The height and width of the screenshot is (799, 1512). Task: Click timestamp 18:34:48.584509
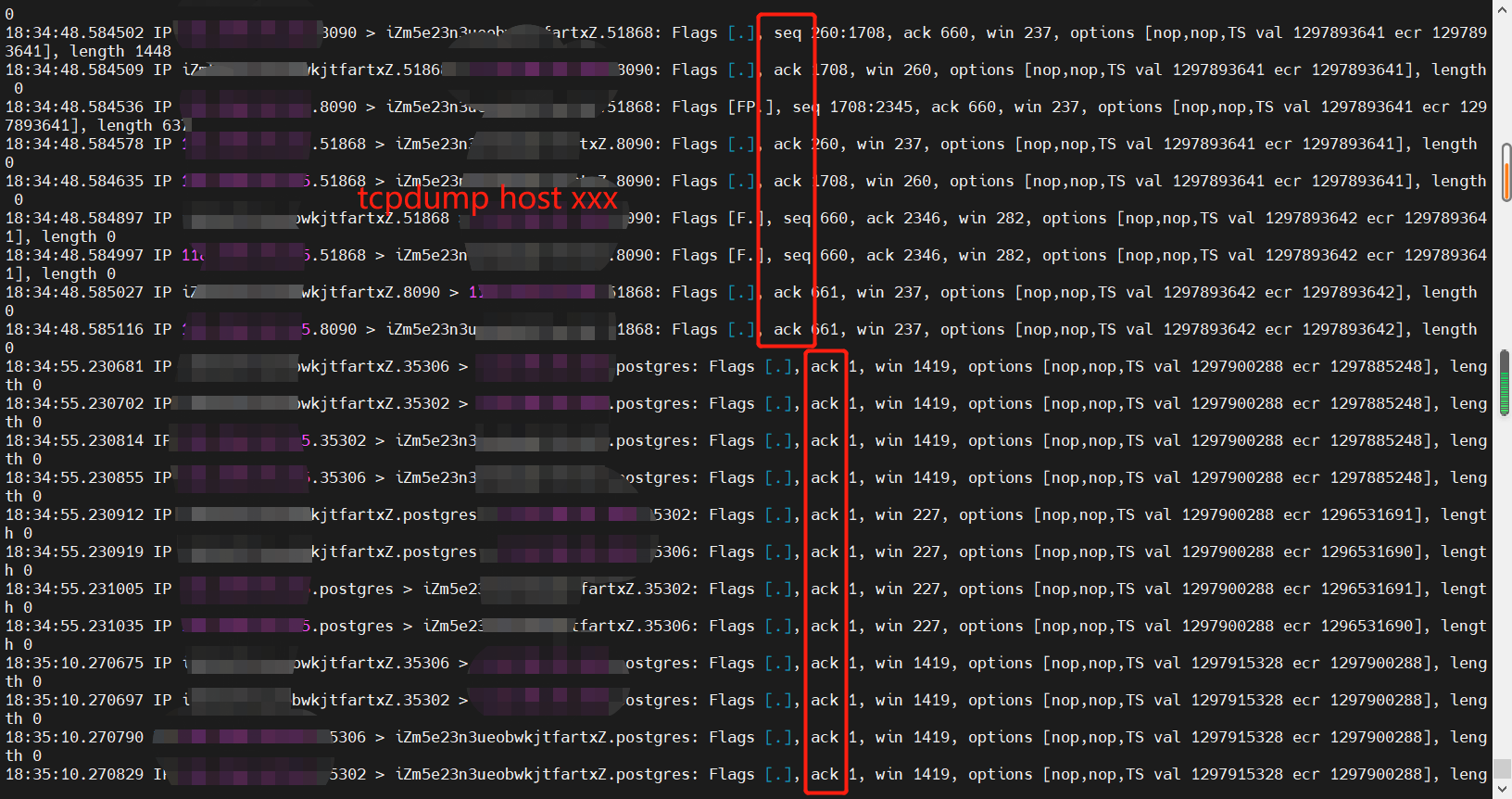tap(75, 70)
